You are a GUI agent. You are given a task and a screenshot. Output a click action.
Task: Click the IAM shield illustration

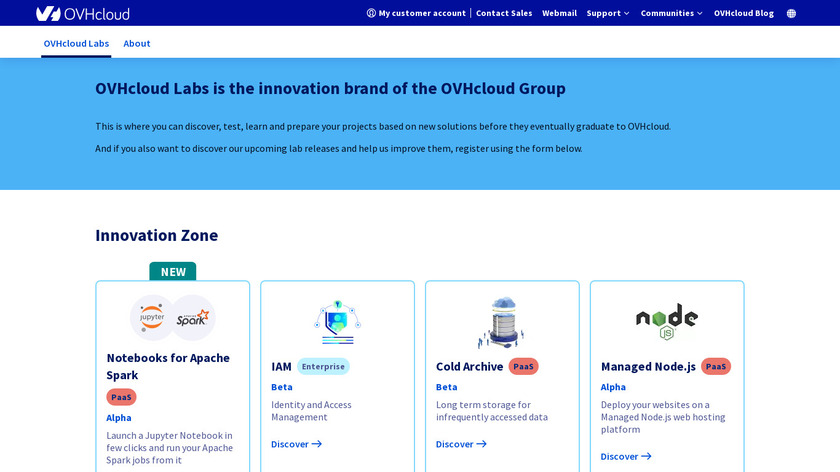click(338, 322)
